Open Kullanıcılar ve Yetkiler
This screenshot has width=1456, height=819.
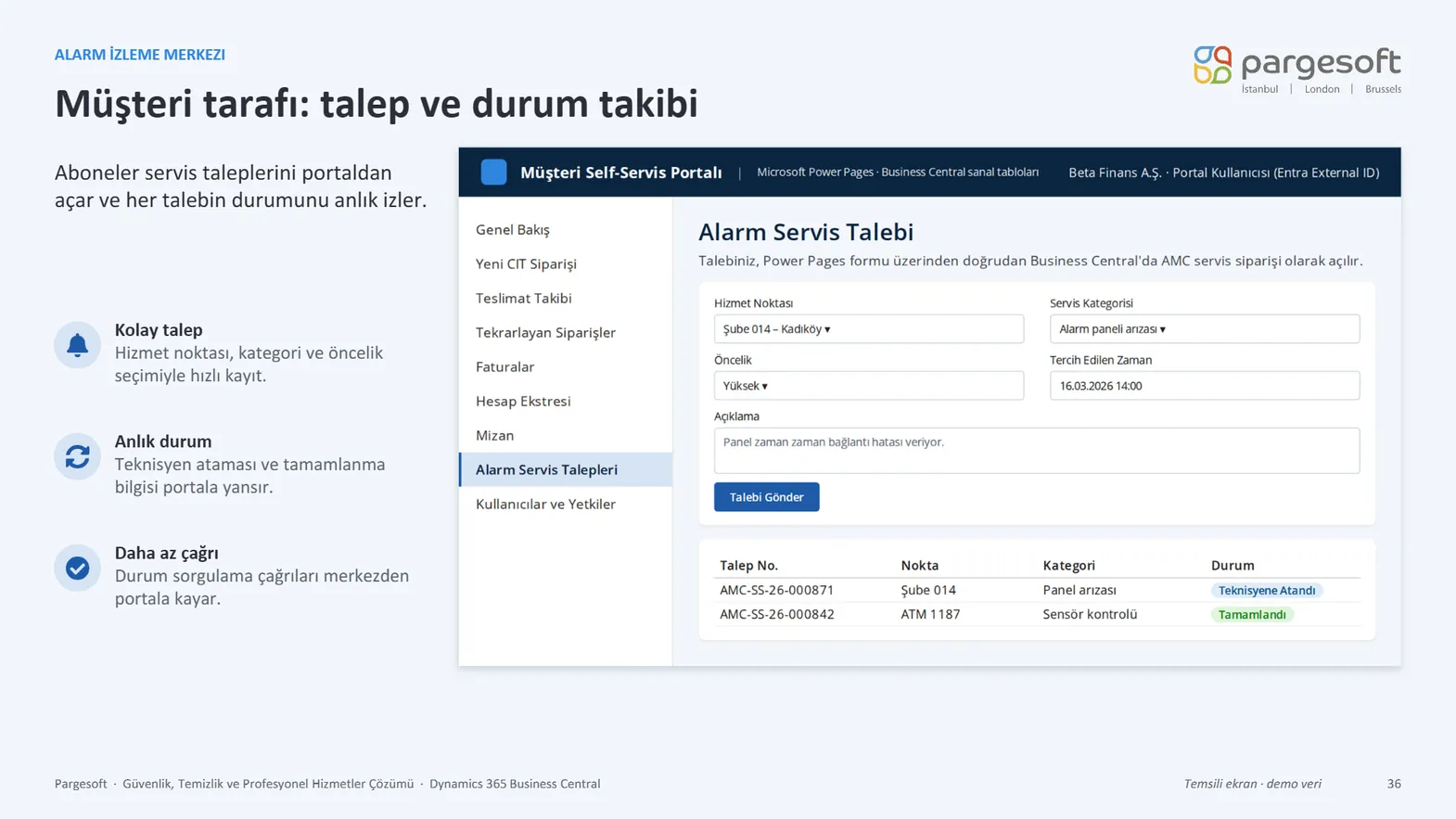pos(566,504)
